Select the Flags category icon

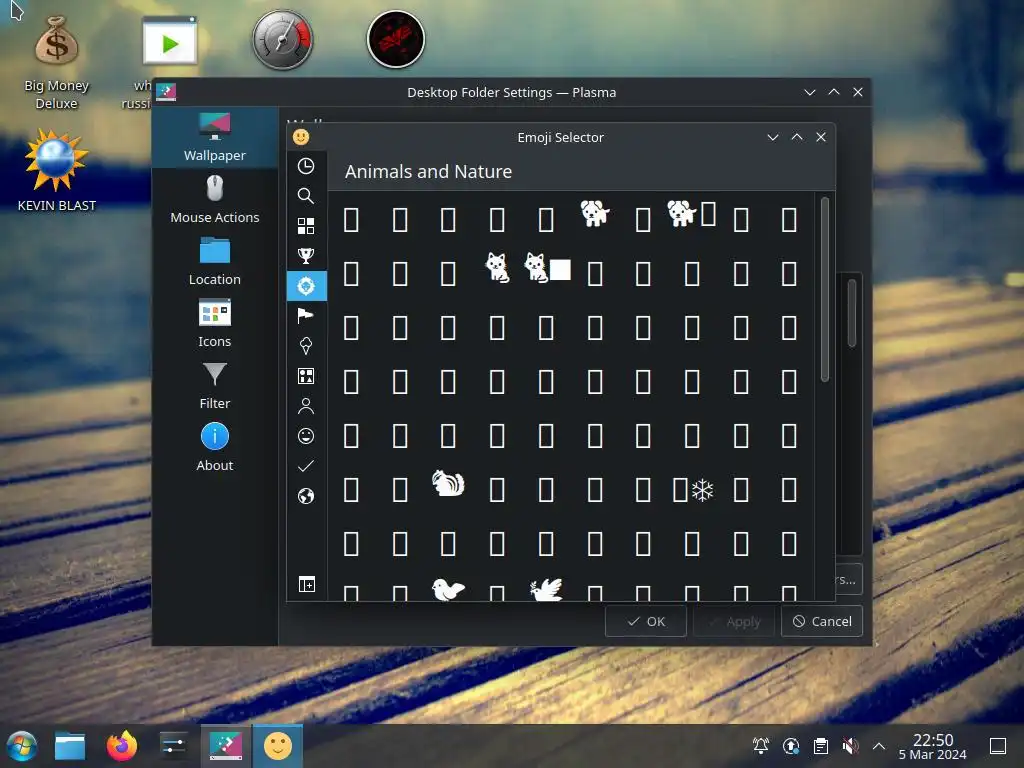pyautogui.click(x=306, y=316)
